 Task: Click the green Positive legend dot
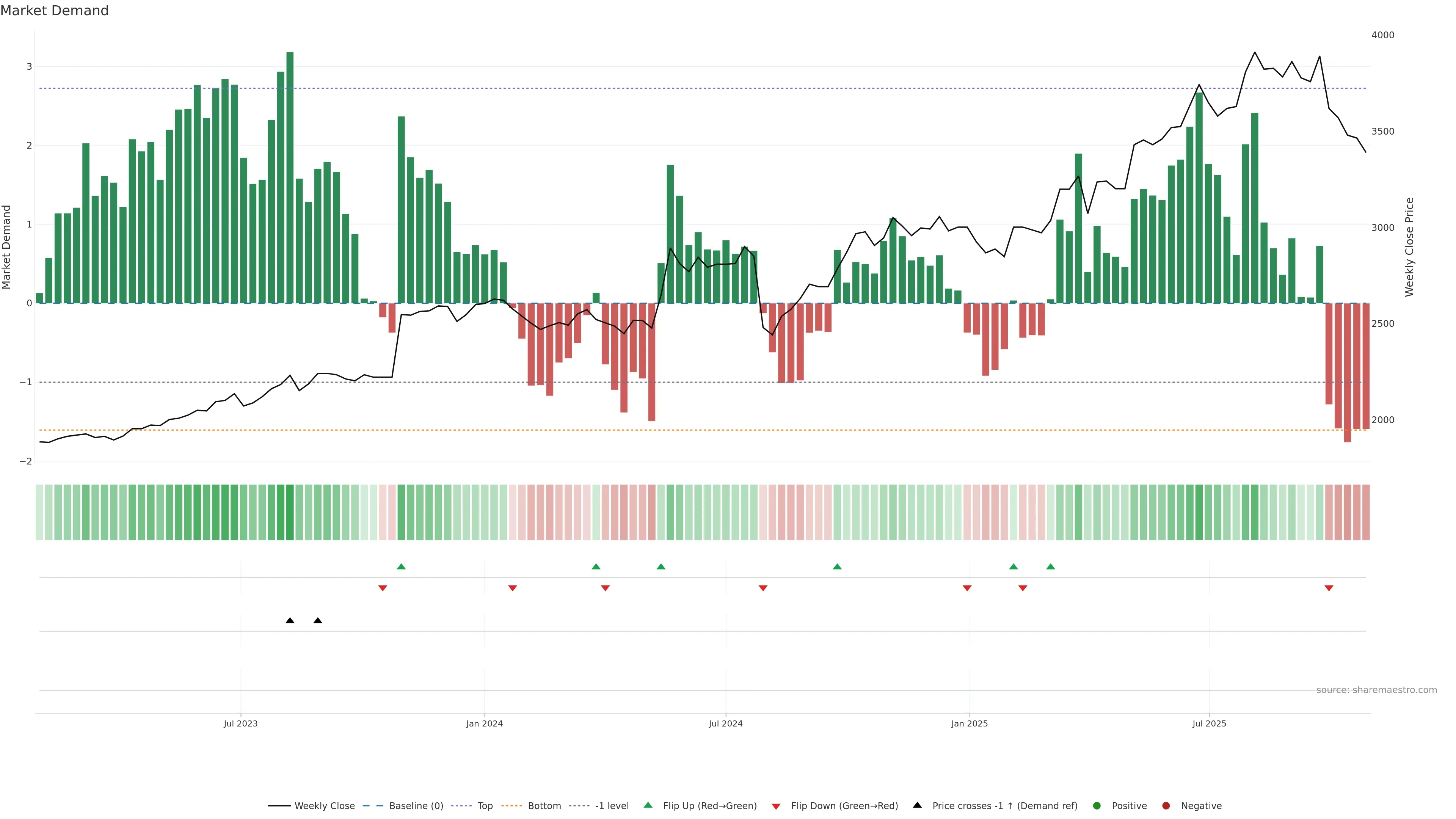(1097, 805)
